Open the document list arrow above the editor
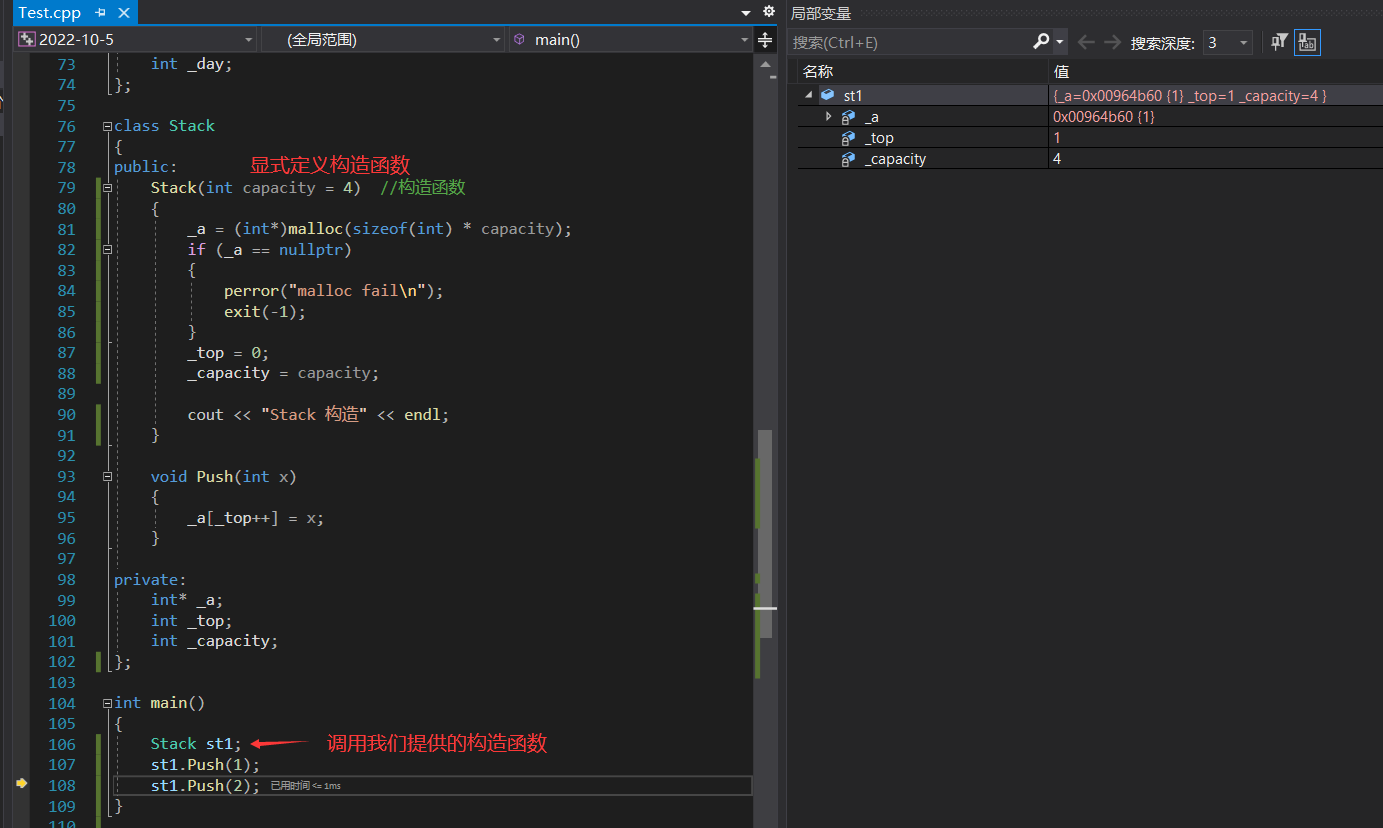The width and height of the screenshot is (1383, 828). point(746,13)
